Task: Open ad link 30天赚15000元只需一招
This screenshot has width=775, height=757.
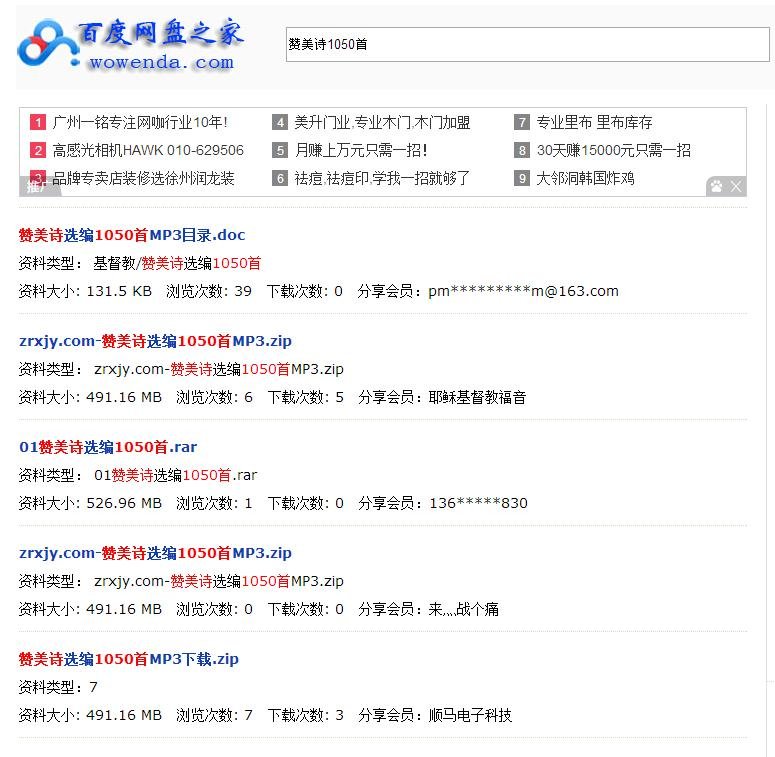Action: coord(613,150)
